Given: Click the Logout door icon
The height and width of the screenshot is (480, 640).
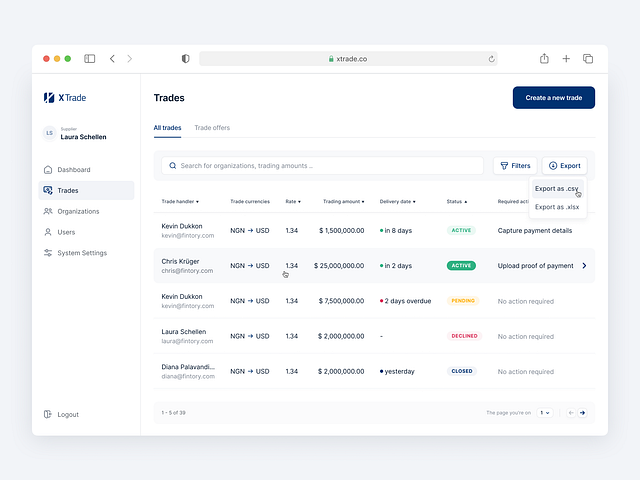Looking at the screenshot, I should pos(47,414).
